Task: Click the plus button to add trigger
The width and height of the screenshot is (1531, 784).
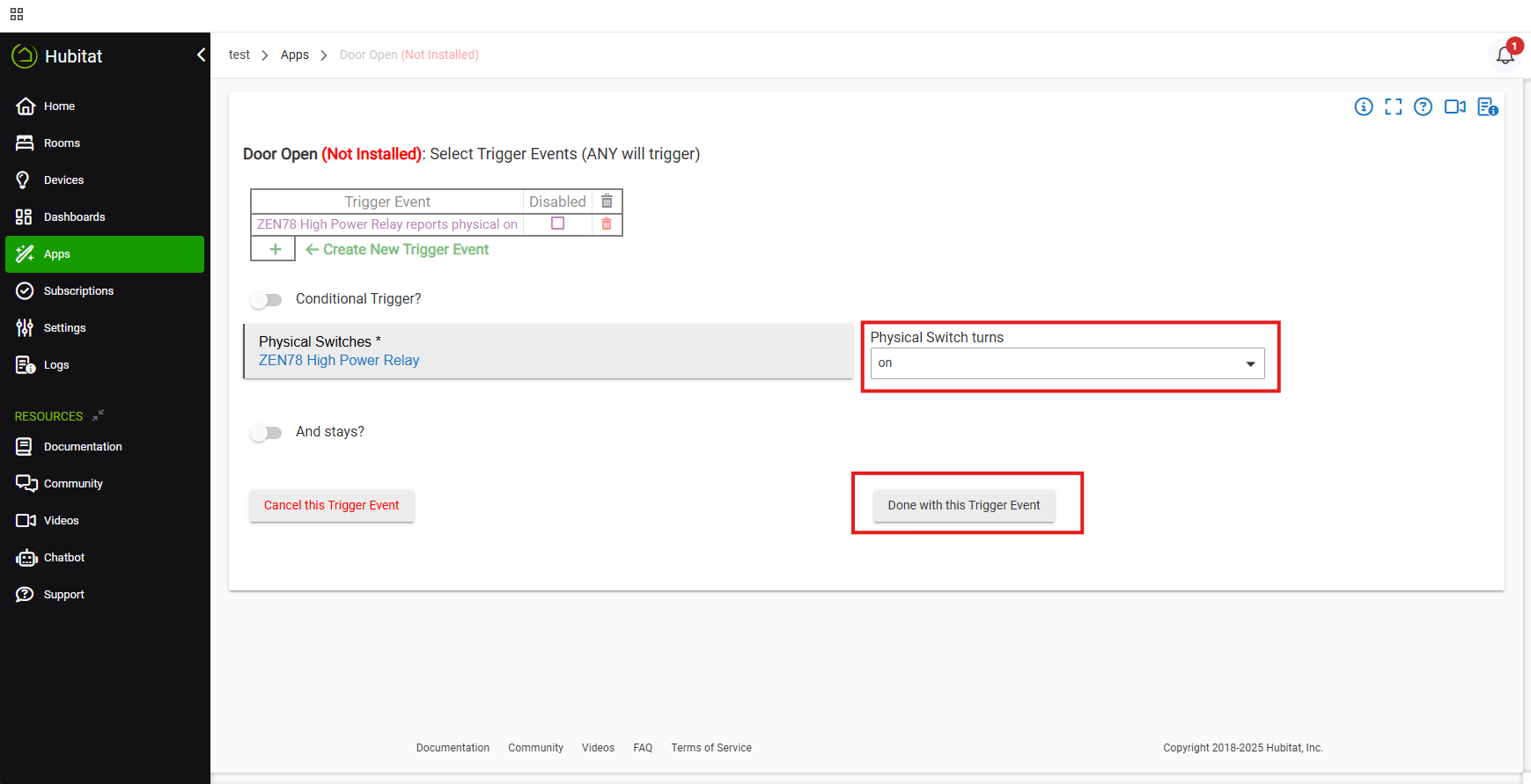Action: coord(276,250)
